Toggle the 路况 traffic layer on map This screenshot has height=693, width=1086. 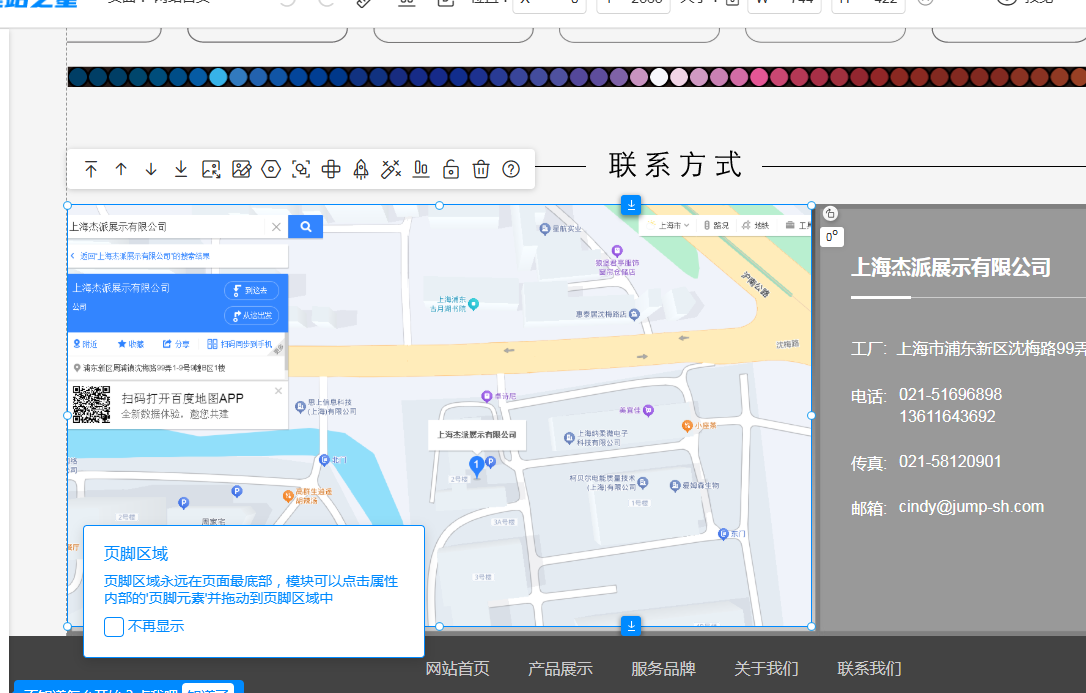click(716, 225)
